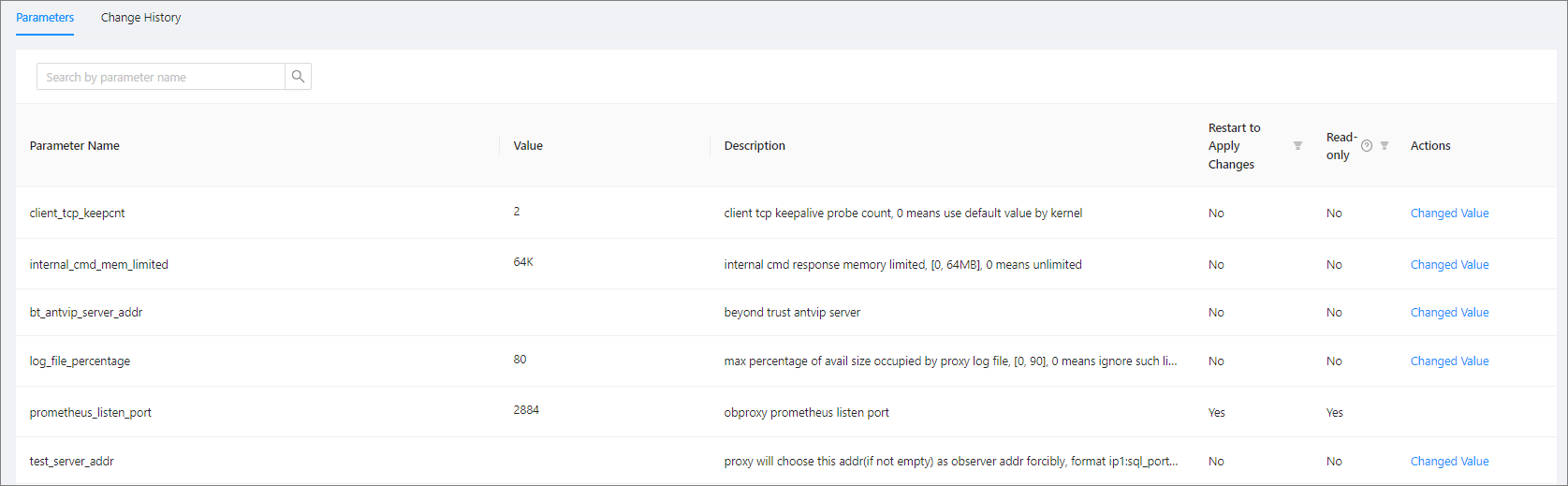Open the Read-only column filter
This screenshot has width=1568, height=486.
1385,146
